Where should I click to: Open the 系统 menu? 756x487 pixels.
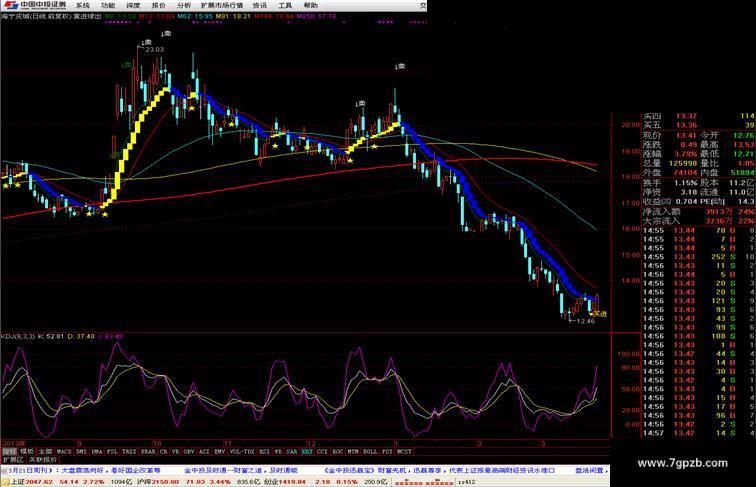point(83,5)
